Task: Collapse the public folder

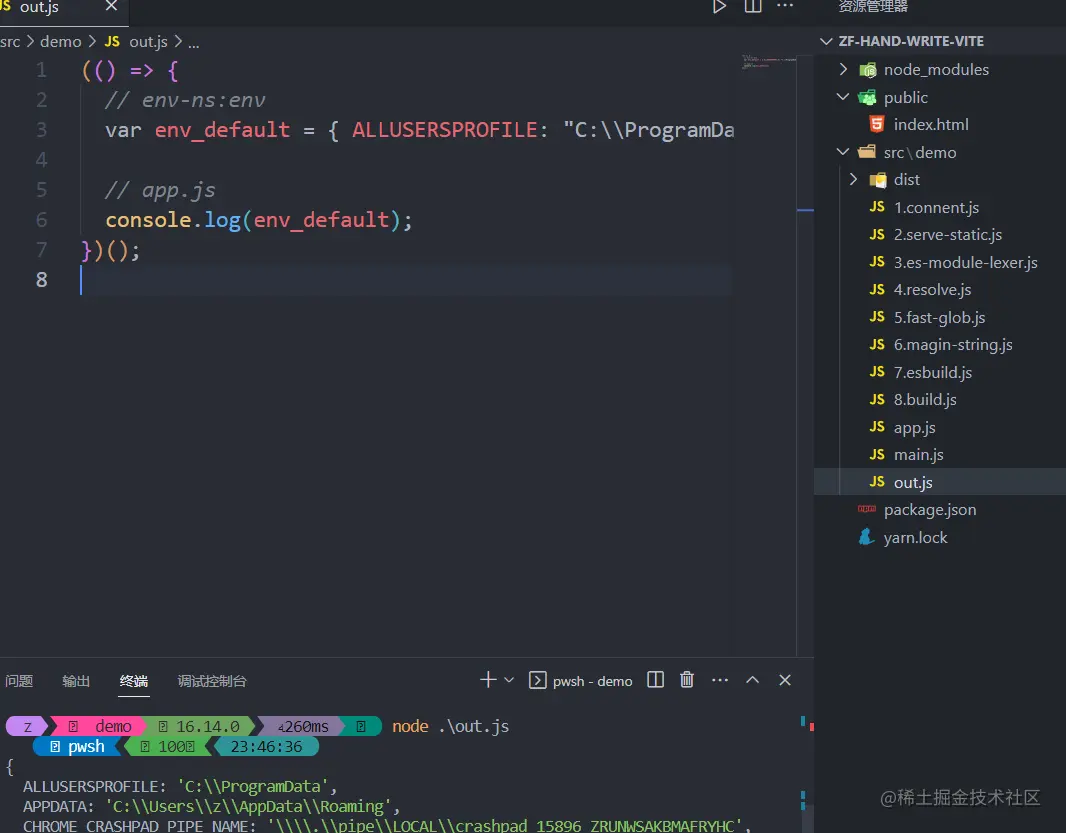Action: [x=843, y=97]
